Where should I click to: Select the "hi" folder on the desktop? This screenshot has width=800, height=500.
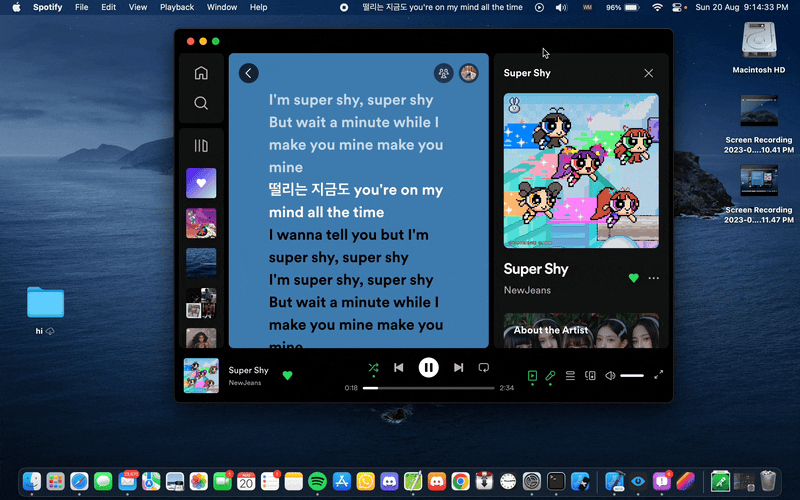[45, 302]
